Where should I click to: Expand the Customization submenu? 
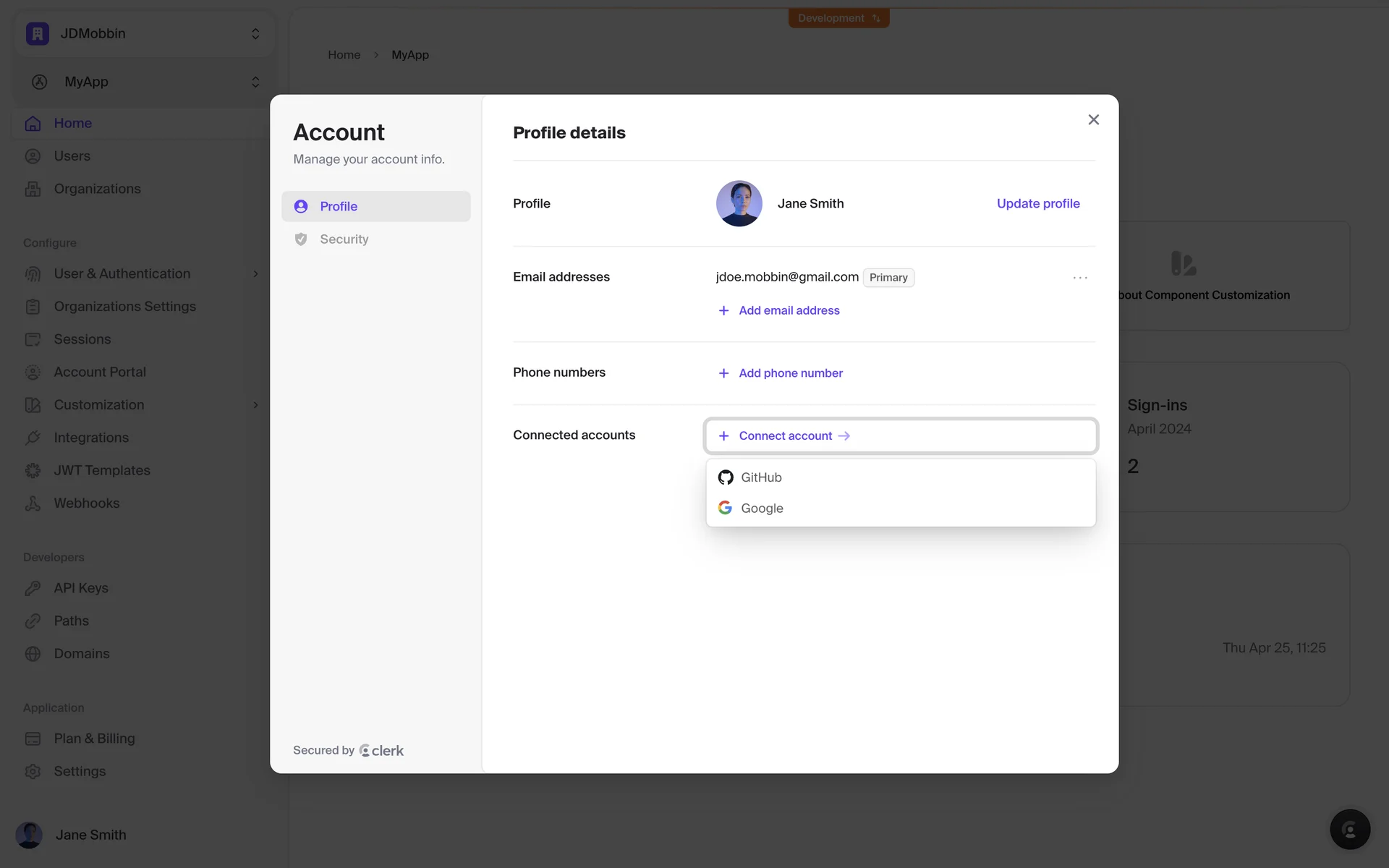(x=255, y=405)
